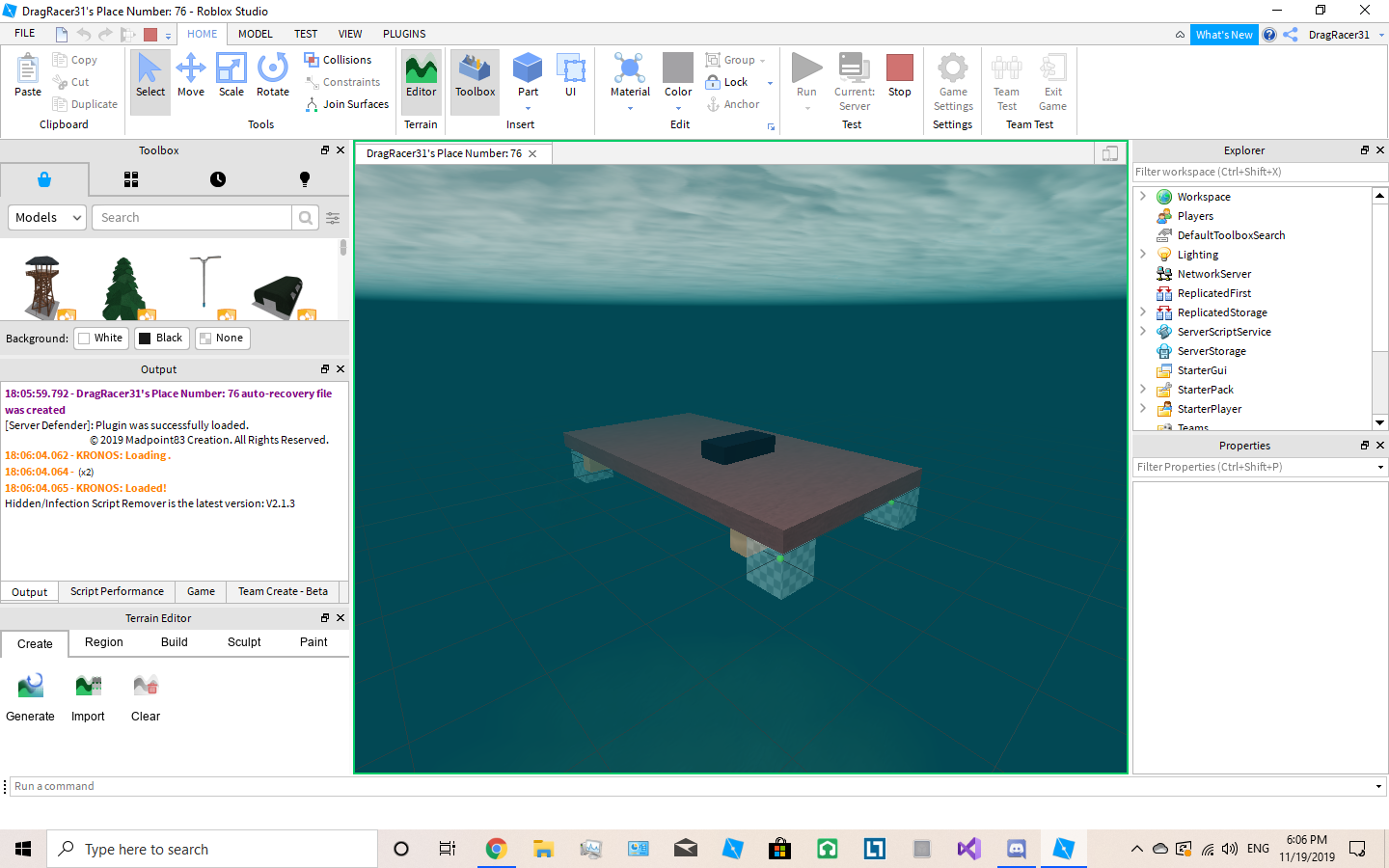Select Black background option
The width and height of the screenshot is (1389, 868).
tap(160, 339)
